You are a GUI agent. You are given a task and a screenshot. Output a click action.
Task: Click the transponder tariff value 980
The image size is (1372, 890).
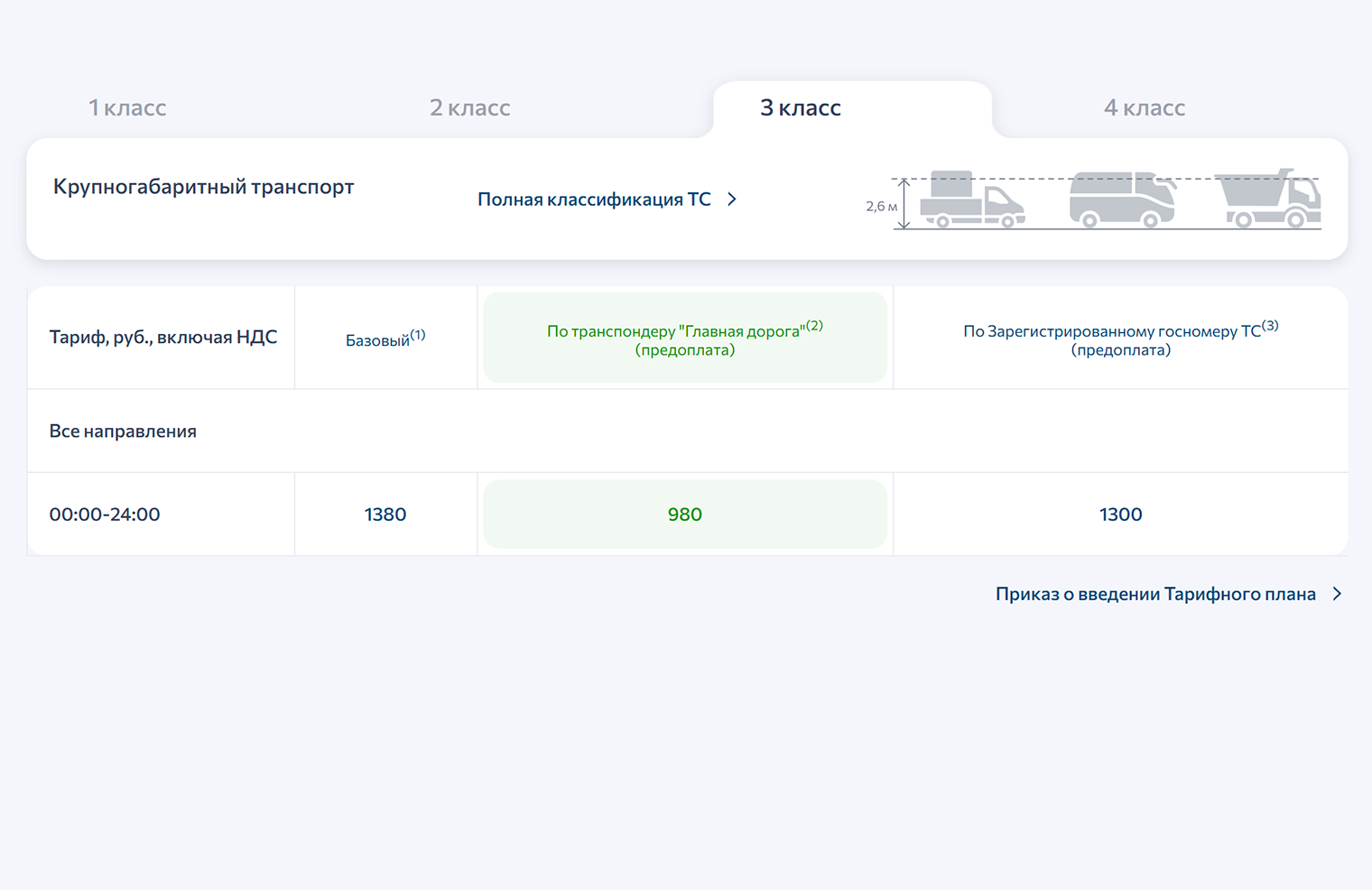(685, 515)
